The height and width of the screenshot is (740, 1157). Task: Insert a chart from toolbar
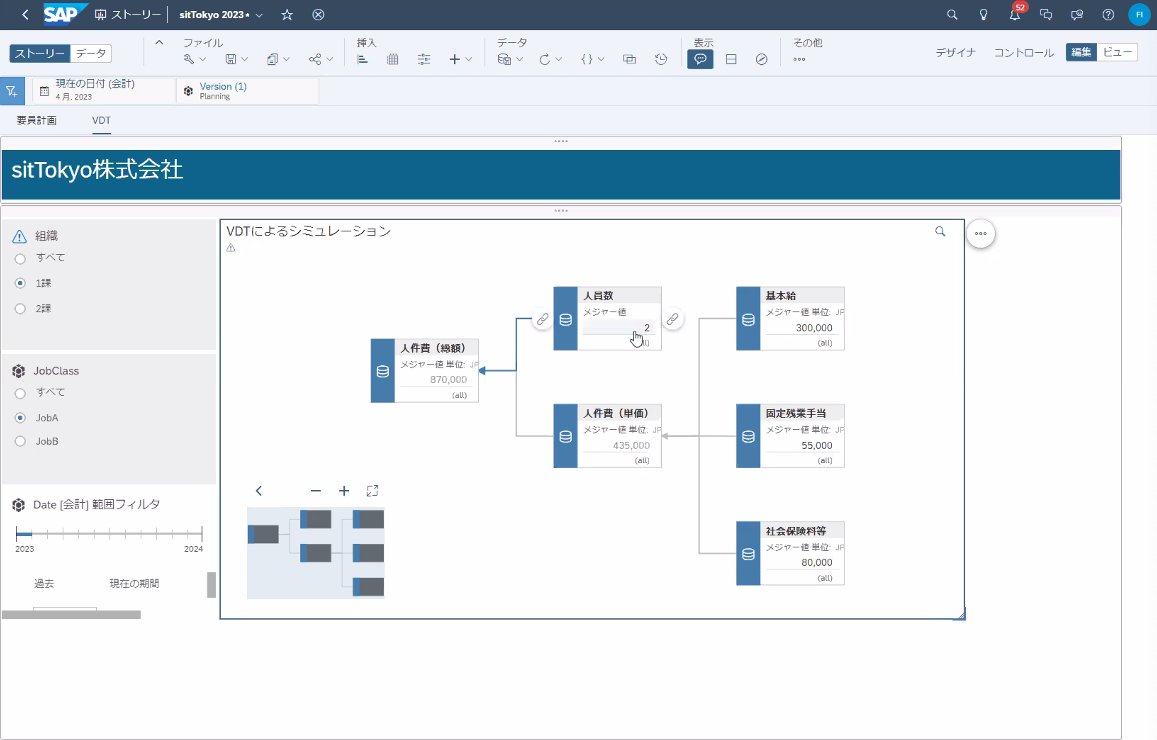click(362, 59)
